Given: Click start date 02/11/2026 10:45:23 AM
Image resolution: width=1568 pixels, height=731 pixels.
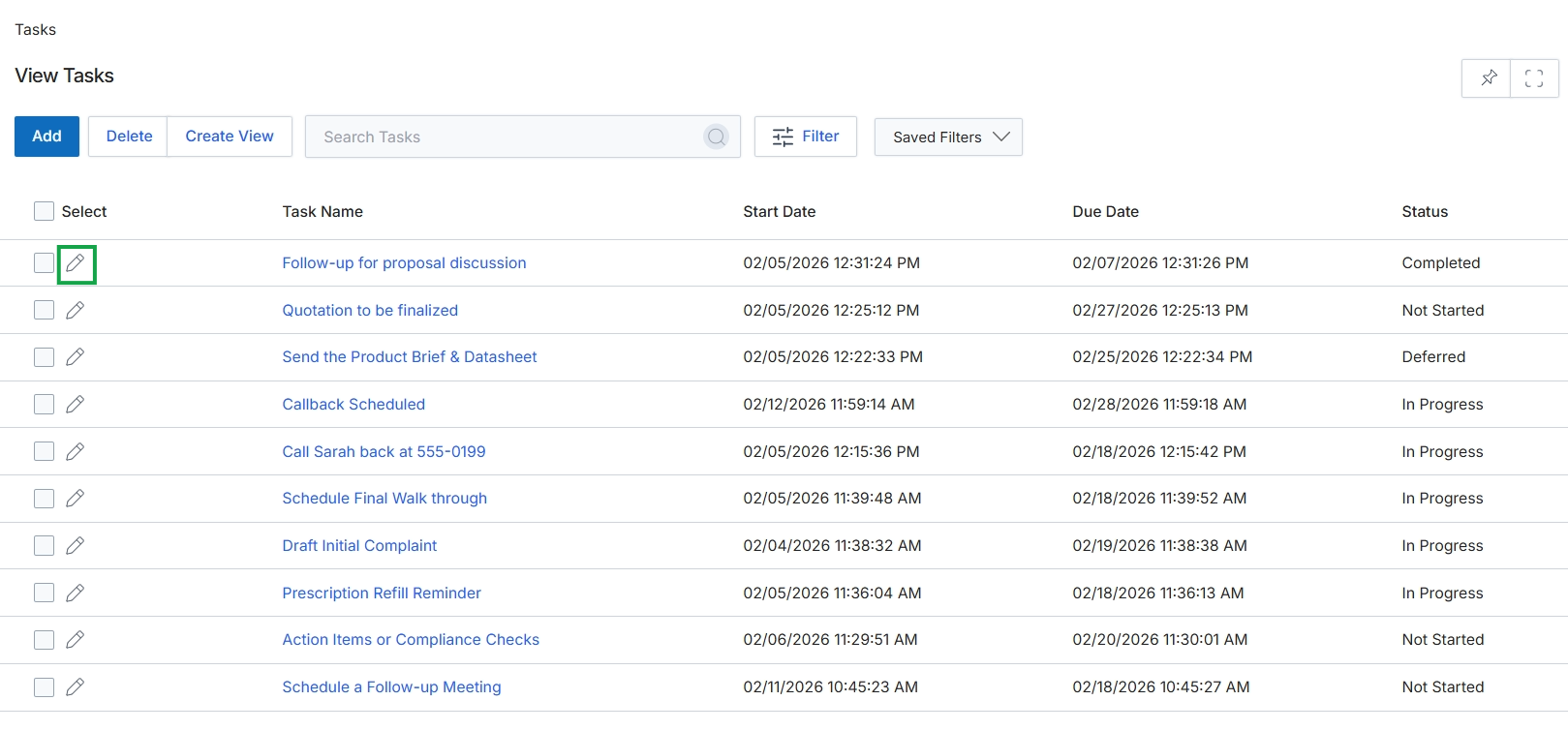Looking at the screenshot, I should [830, 686].
